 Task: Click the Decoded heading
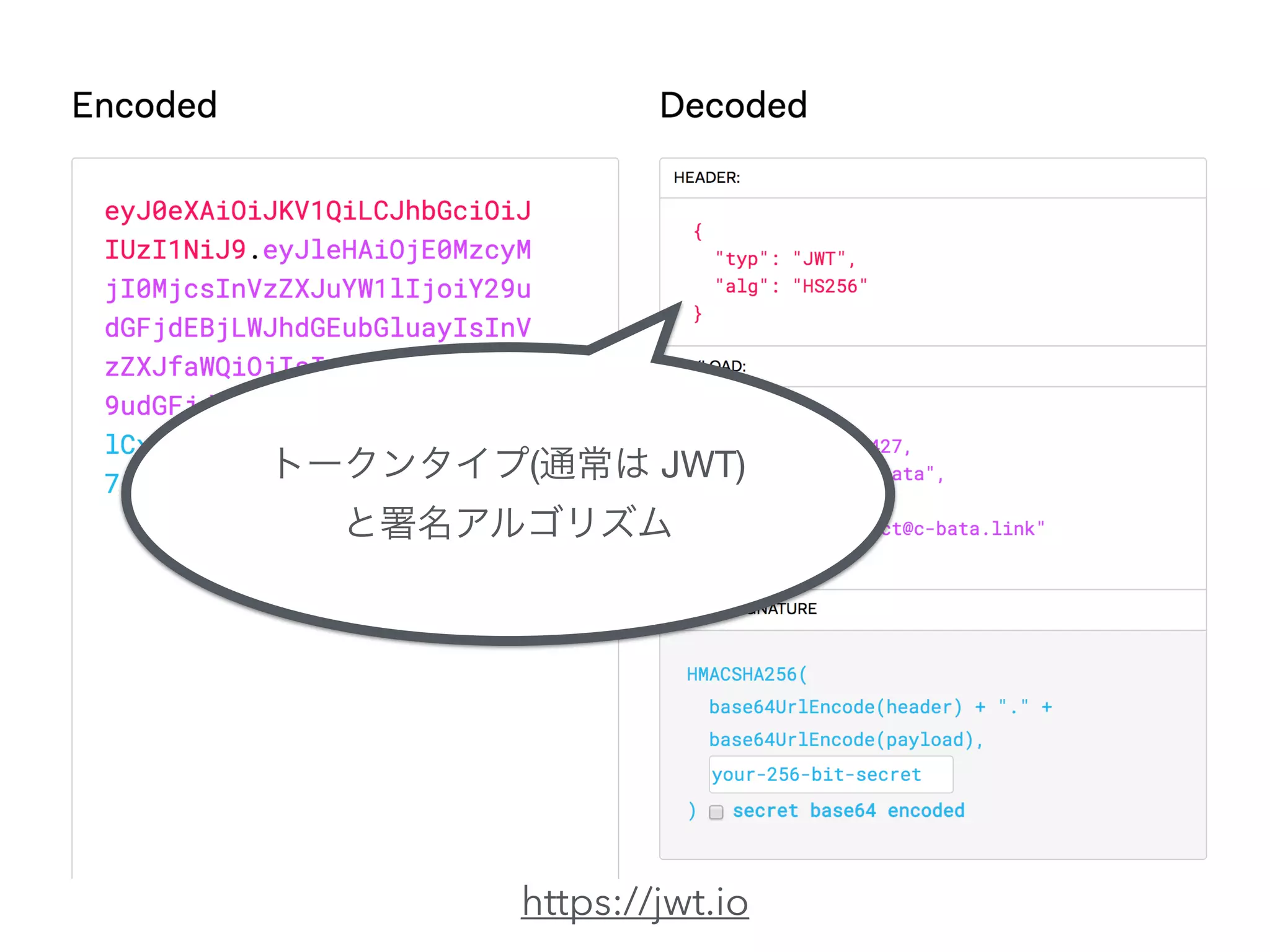pyautogui.click(x=733, y=105)
